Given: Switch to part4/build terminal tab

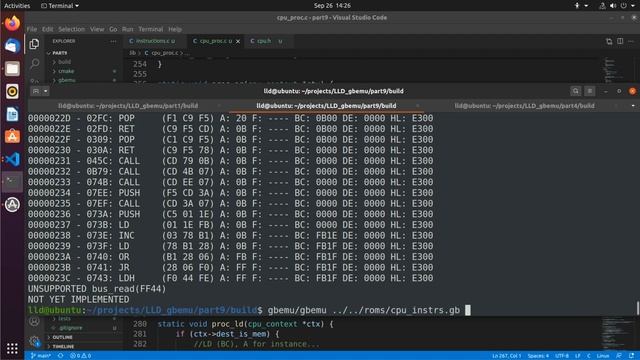Looking at the screenshot, I should pyautogui.click(x=524, y=106).
